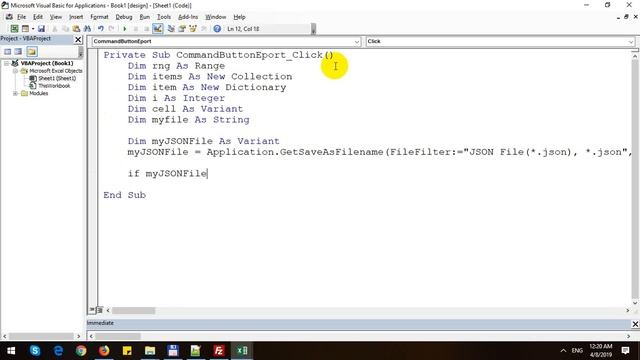640x360 pixels.
Task: Click the Paste clipboard icon
Action: (76, 29)
